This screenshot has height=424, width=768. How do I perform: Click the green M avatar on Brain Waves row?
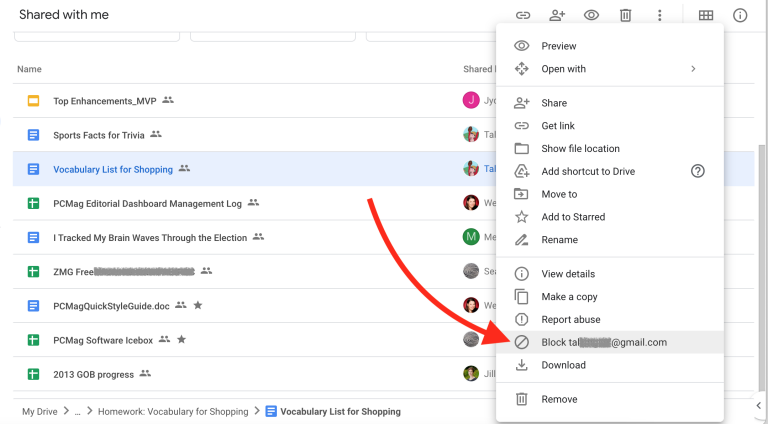click(471, 237)
